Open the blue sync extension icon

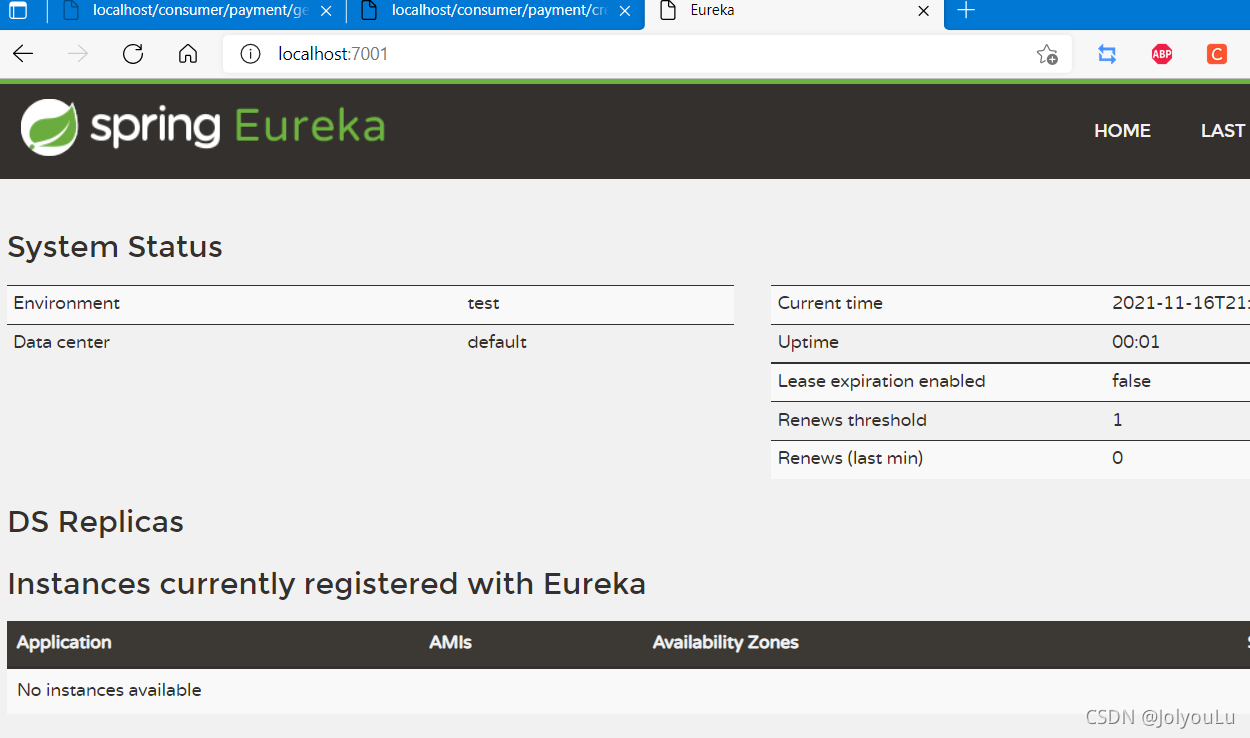[1107, 54]
